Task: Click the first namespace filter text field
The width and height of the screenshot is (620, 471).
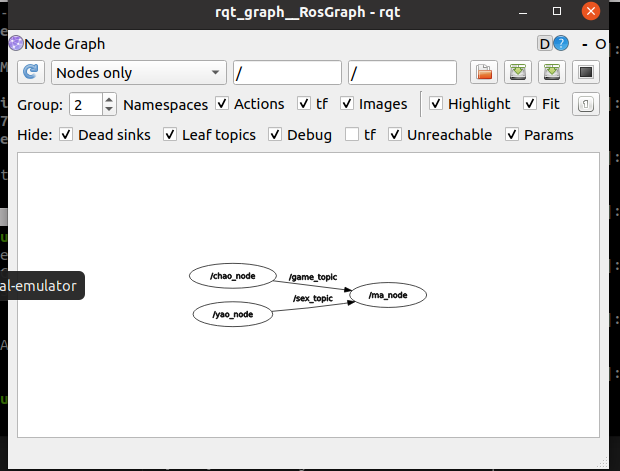Action: pyautogui.click(x=287, y=73)
